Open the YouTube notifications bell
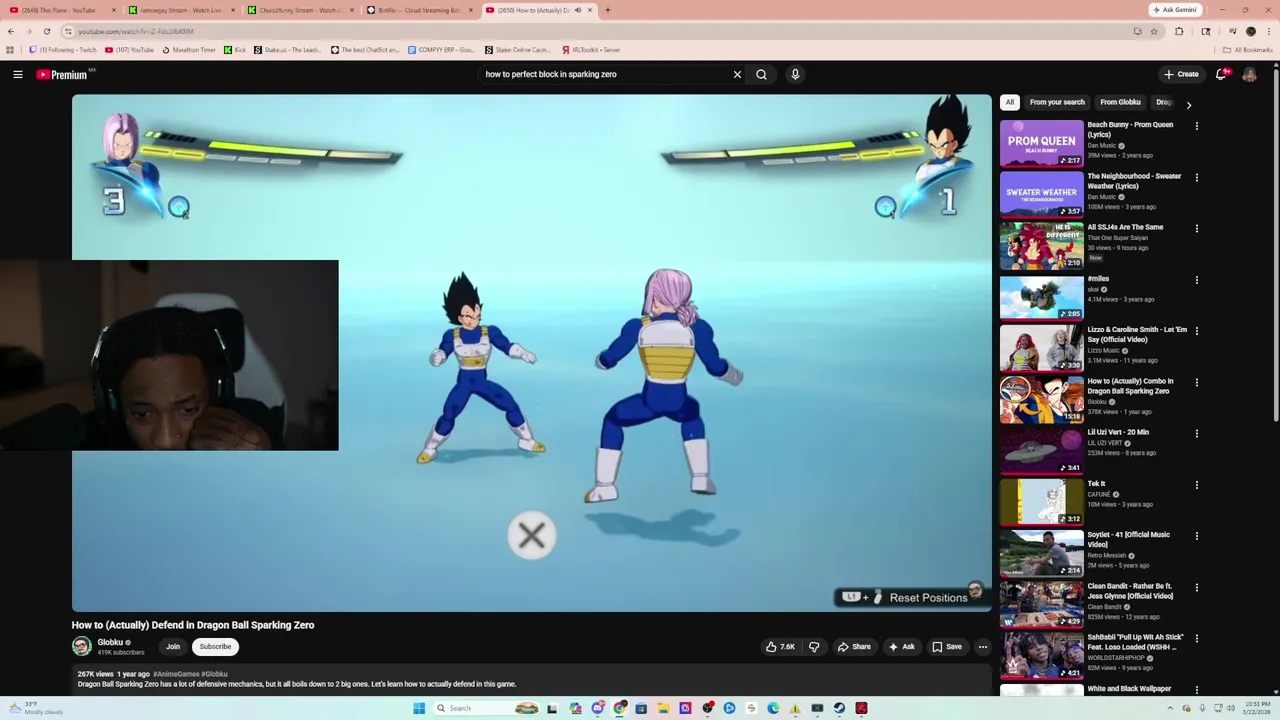Screen dimensions: 1280x720 click(1221, 74)
